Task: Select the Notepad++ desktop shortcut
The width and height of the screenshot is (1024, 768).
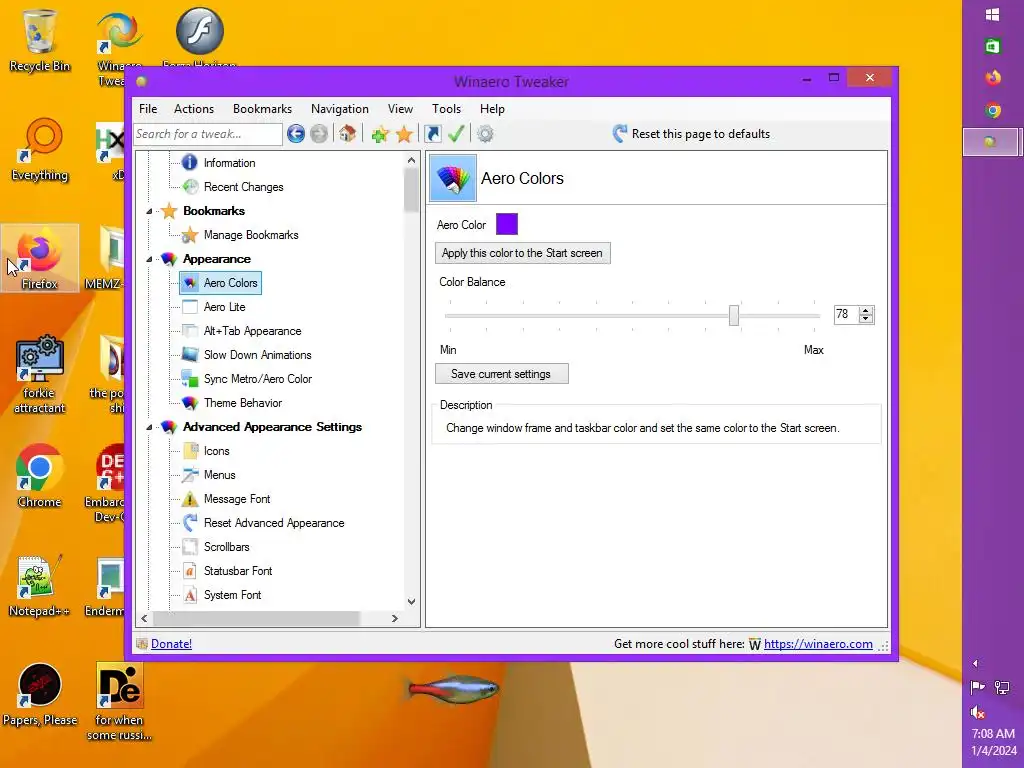Action: pyautogui.click(x=39, y=586)
